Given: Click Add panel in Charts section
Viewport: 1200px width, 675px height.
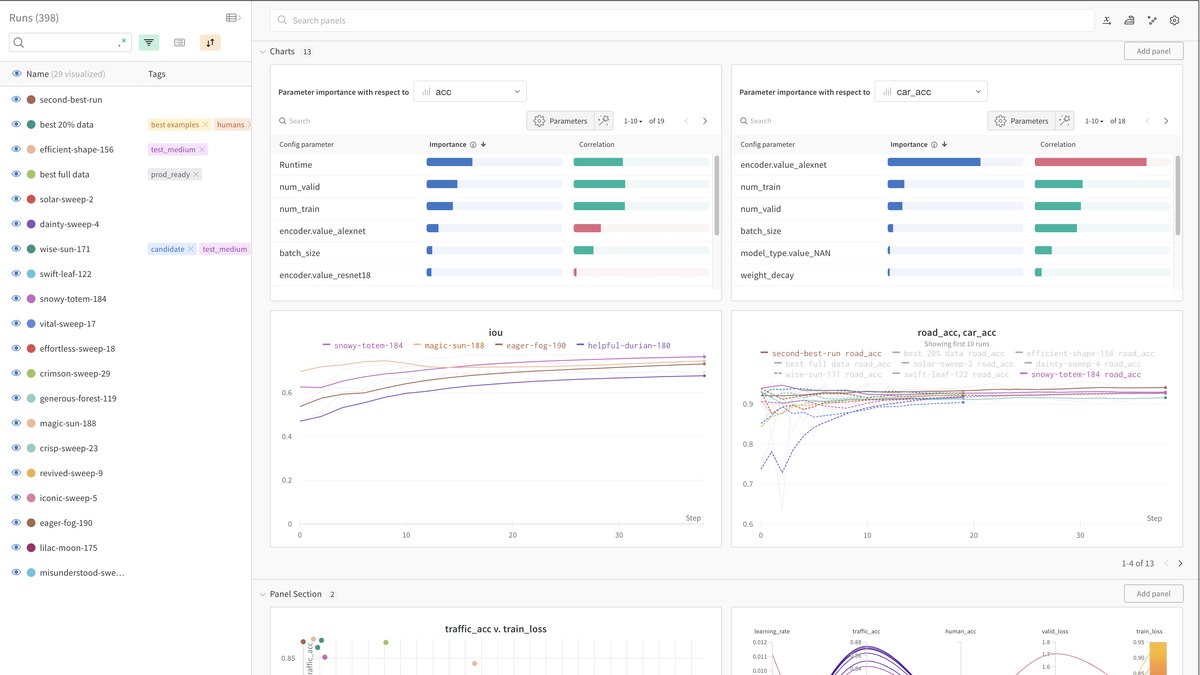Looking at the screenshot, I should point(1153,51).
